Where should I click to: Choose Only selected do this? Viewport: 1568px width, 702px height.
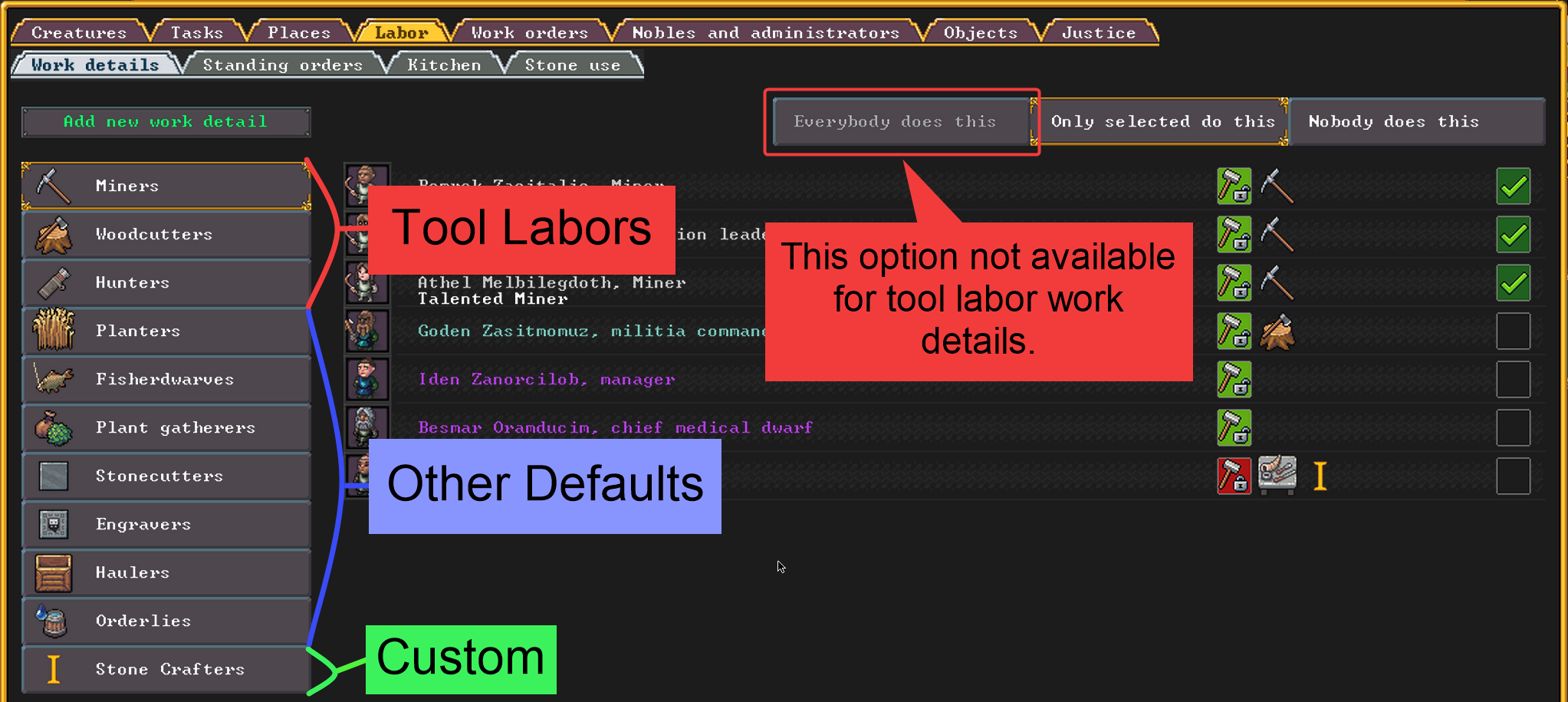(1161, 121)
